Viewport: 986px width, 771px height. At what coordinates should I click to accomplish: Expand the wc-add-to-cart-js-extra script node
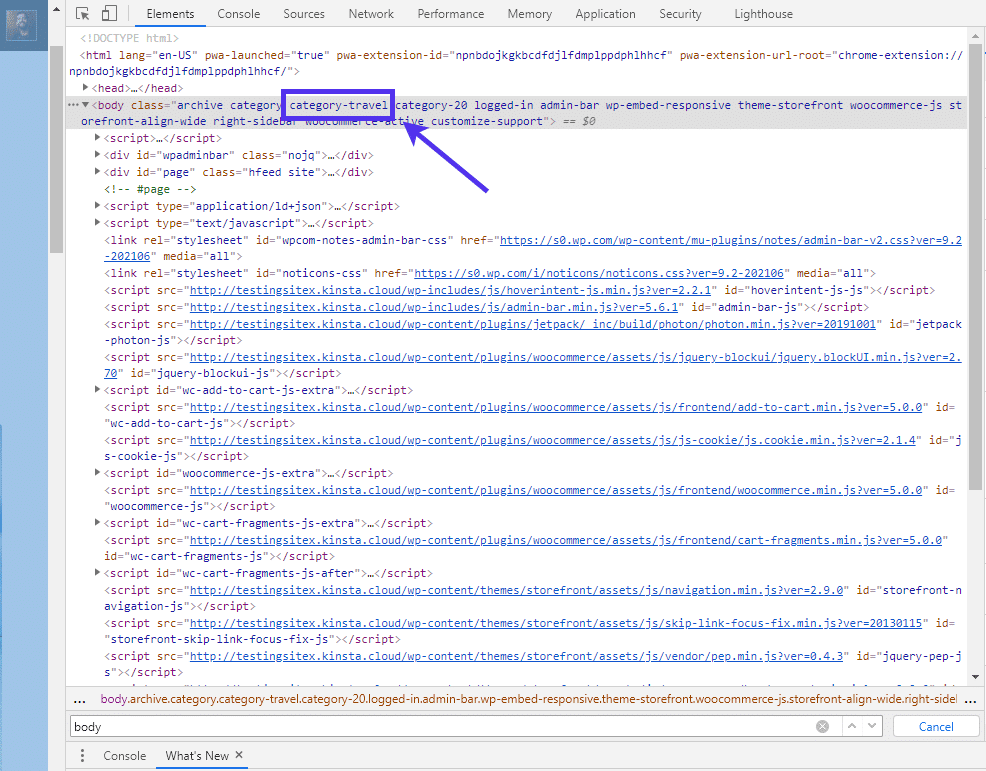click(98, 390)
